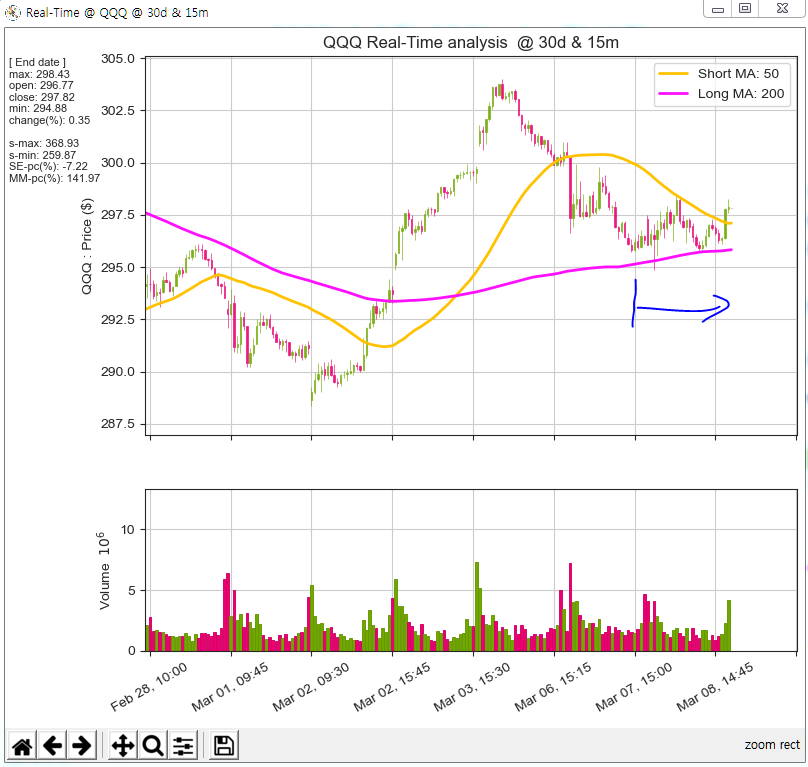Save the figure with the floppy icon

(x=224, y=745)
